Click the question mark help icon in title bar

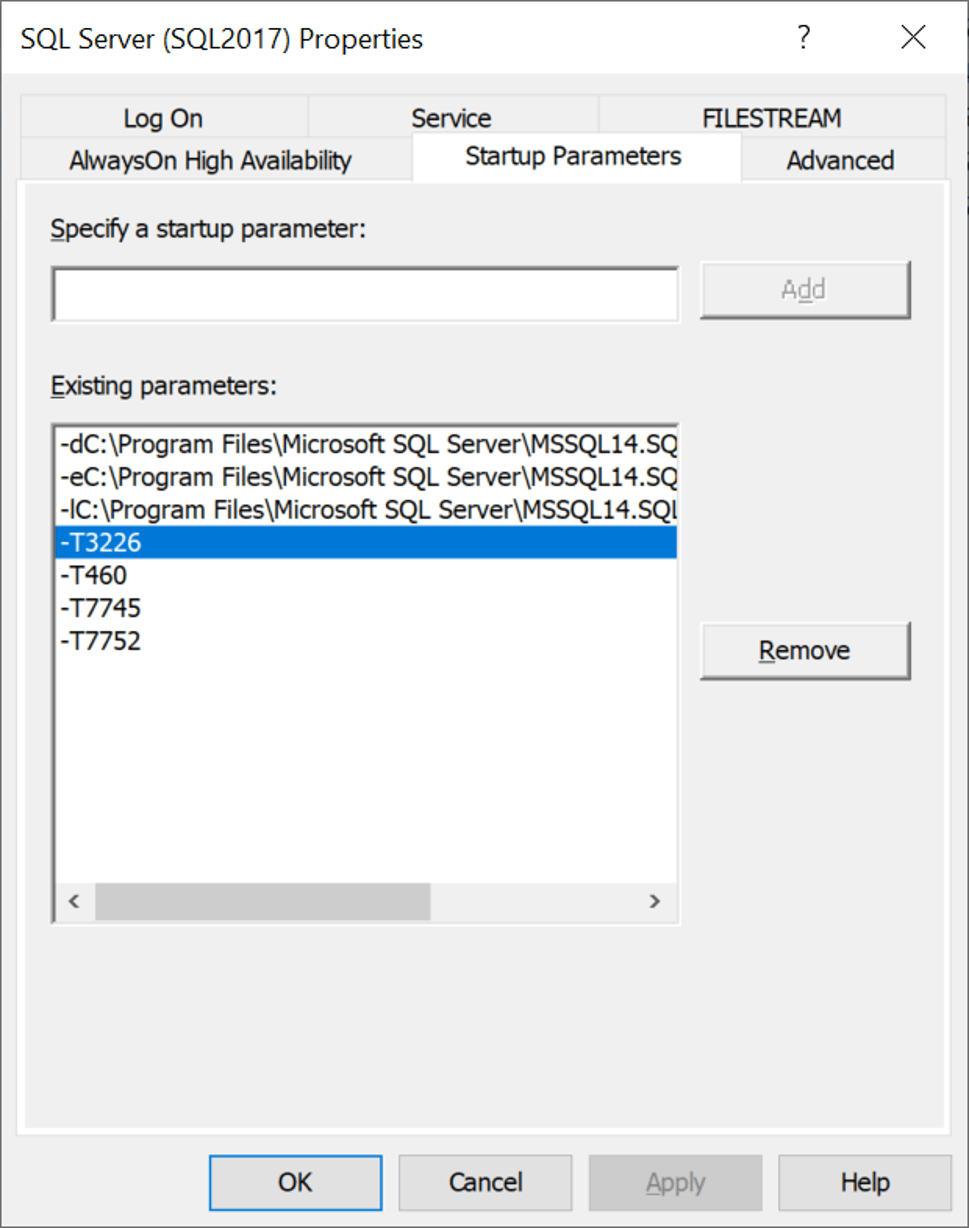802,38
